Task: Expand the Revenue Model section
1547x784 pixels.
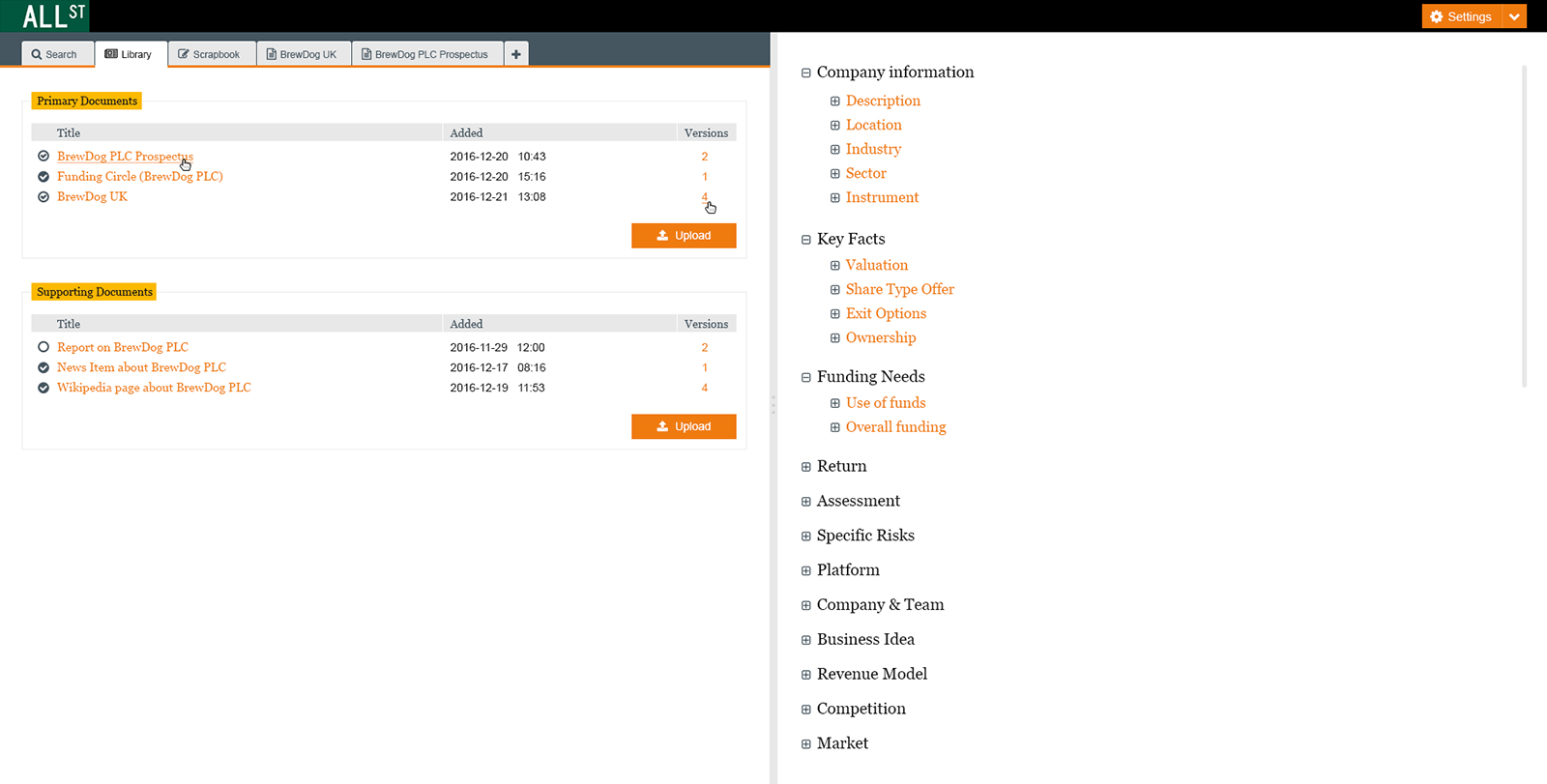Action: (806, 675)
